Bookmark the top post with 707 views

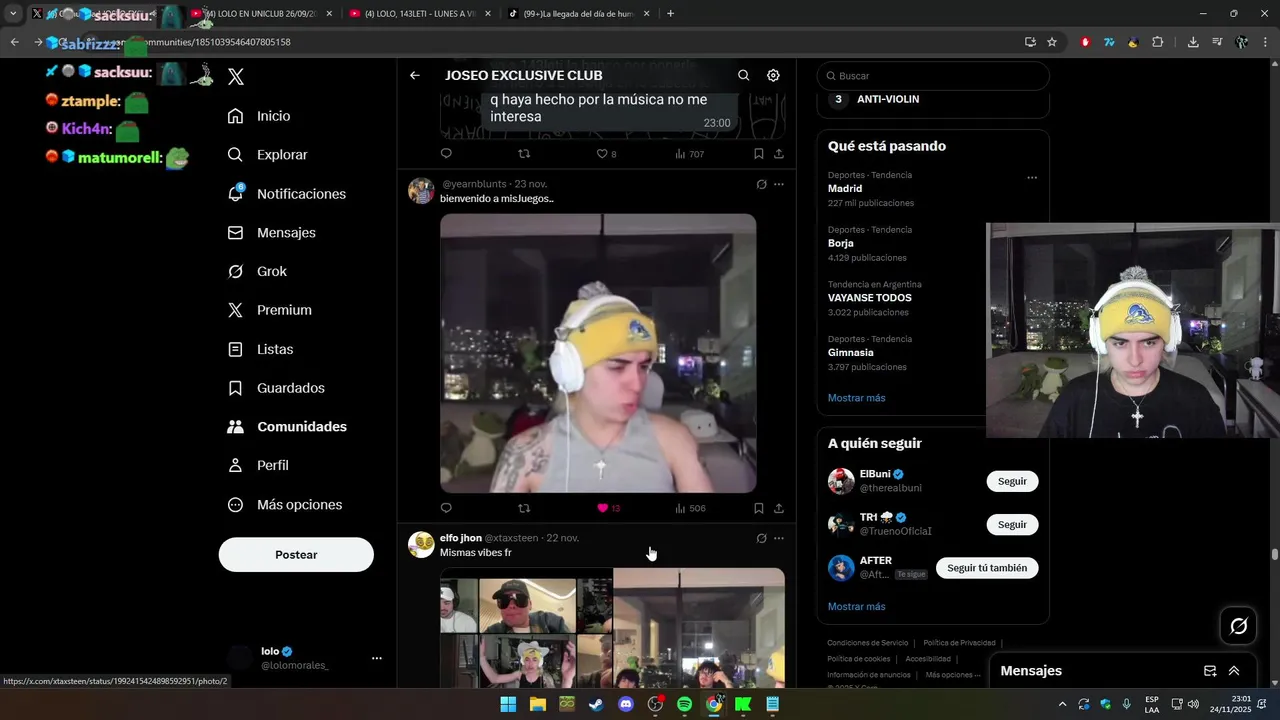pyautogui.click(x=759, y=154)
